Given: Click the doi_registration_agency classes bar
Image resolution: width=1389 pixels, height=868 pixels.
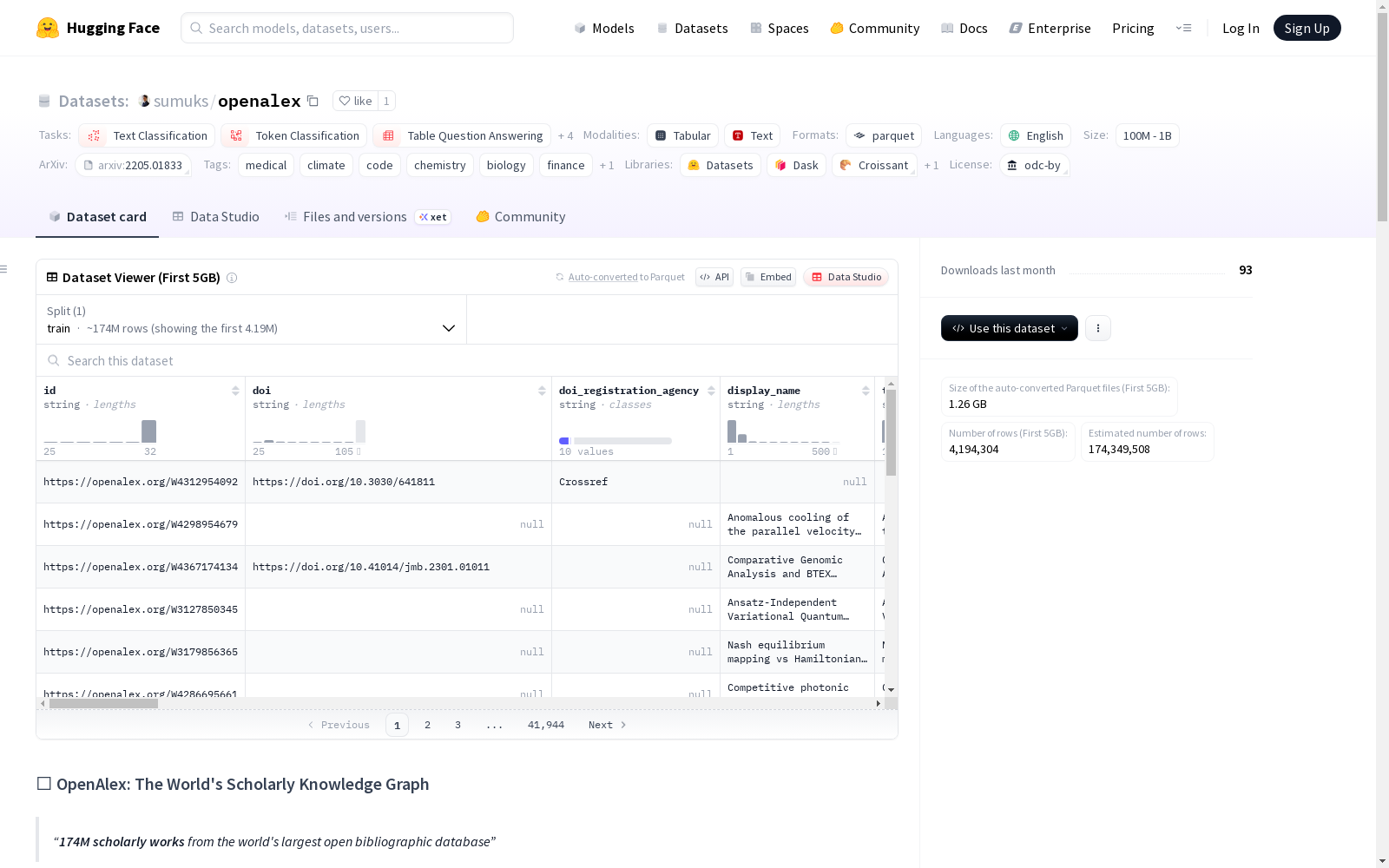Looking at the screenshot, I should (x=616, y=441).
